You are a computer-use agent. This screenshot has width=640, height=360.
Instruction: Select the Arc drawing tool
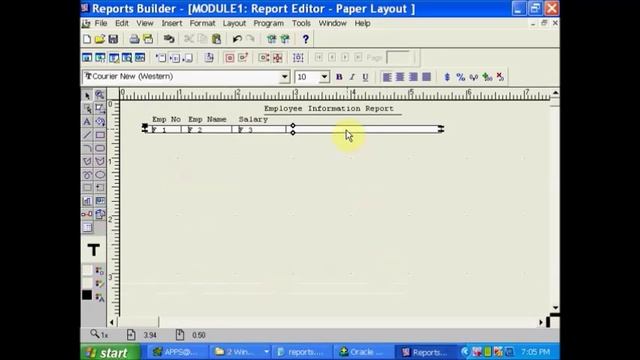(87, 148)
